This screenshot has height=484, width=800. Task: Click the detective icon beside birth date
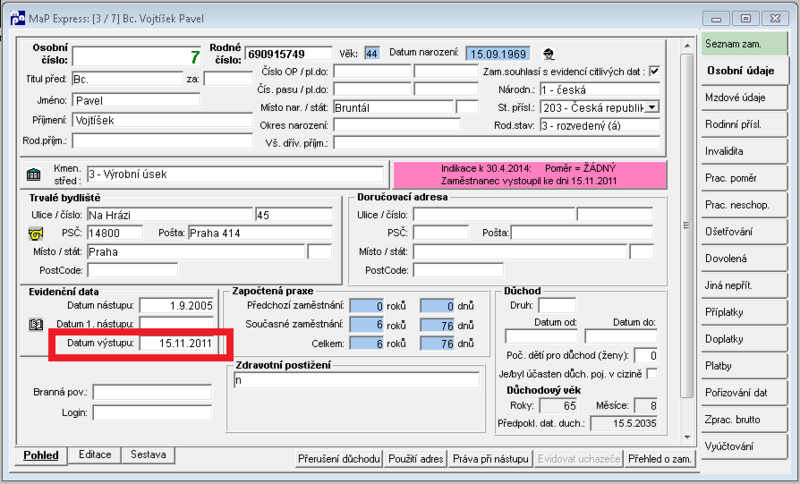pos(548,54)
